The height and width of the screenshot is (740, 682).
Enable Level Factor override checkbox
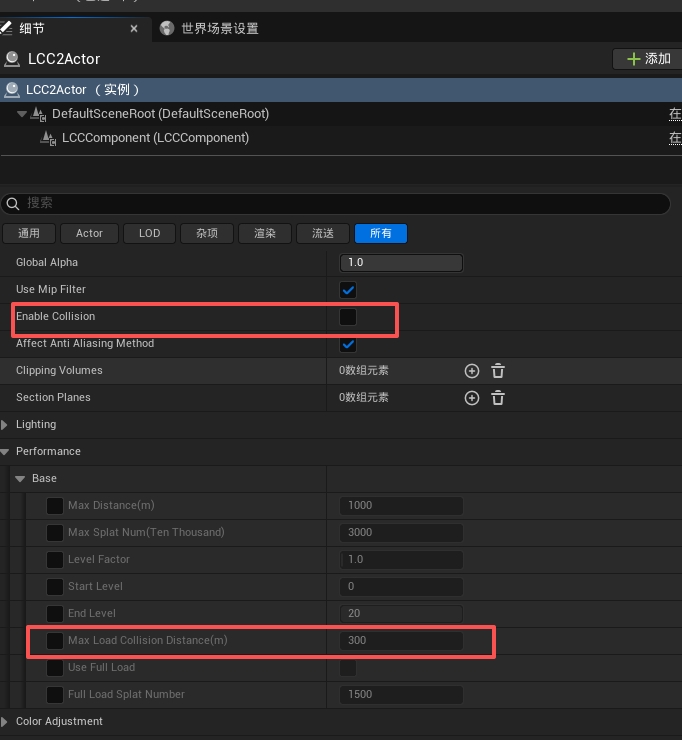(x=55, y=560)
